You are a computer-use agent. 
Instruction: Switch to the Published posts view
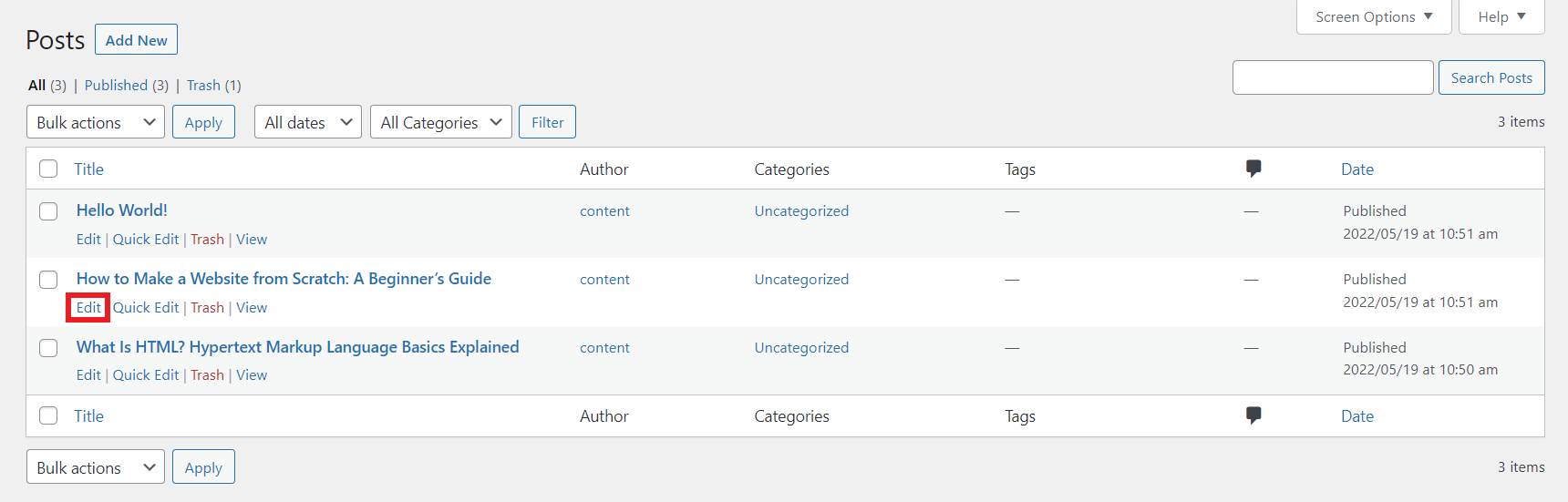(x=116, y=85)
